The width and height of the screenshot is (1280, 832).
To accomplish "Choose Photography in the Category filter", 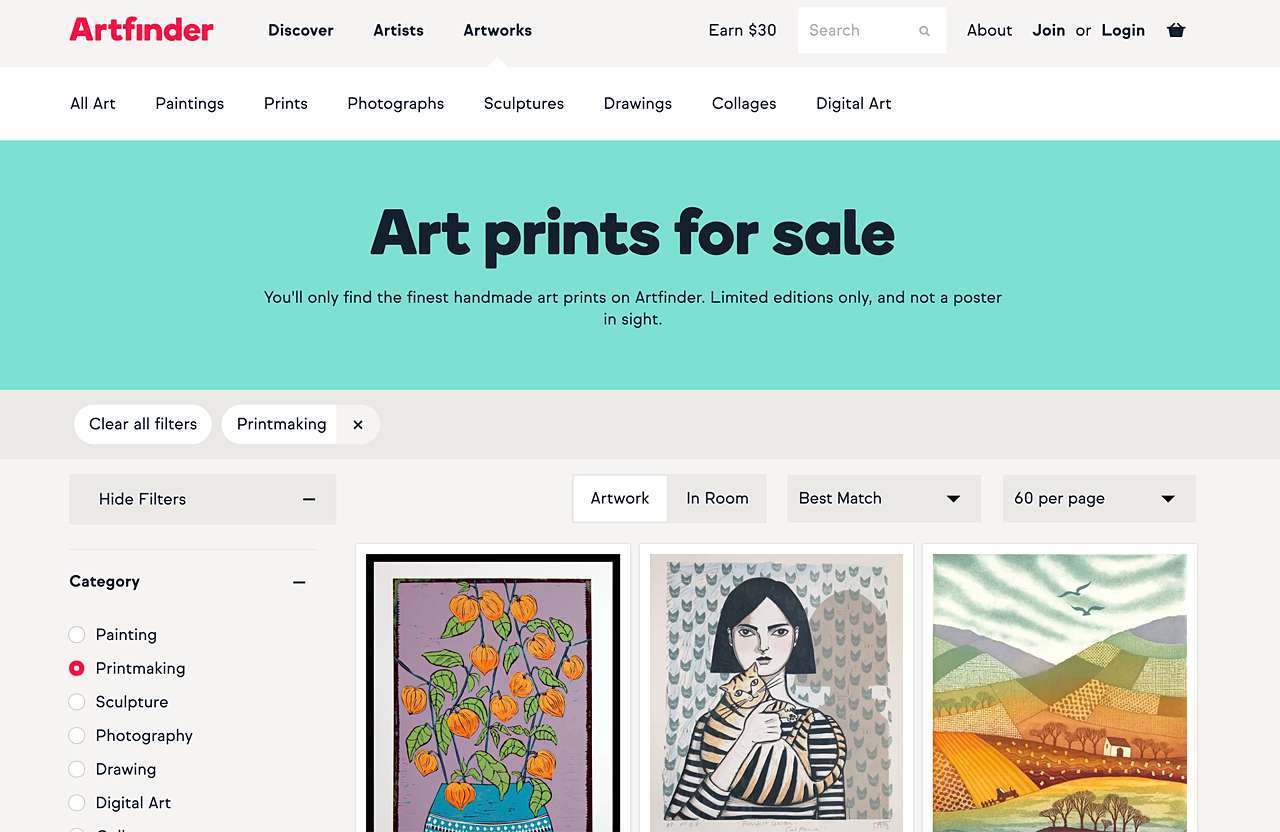I will click(x=76, y=735).
